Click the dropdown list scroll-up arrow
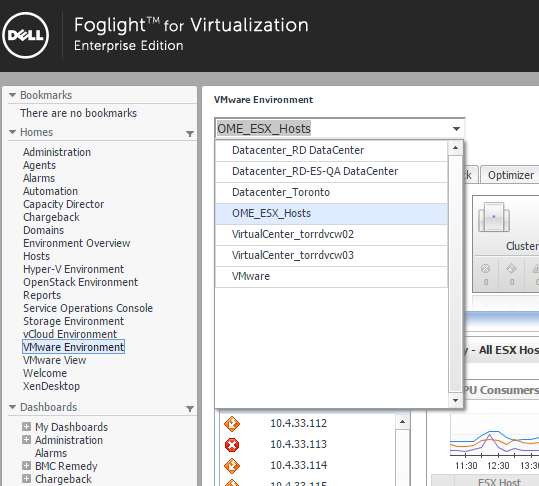 point(455,148)
